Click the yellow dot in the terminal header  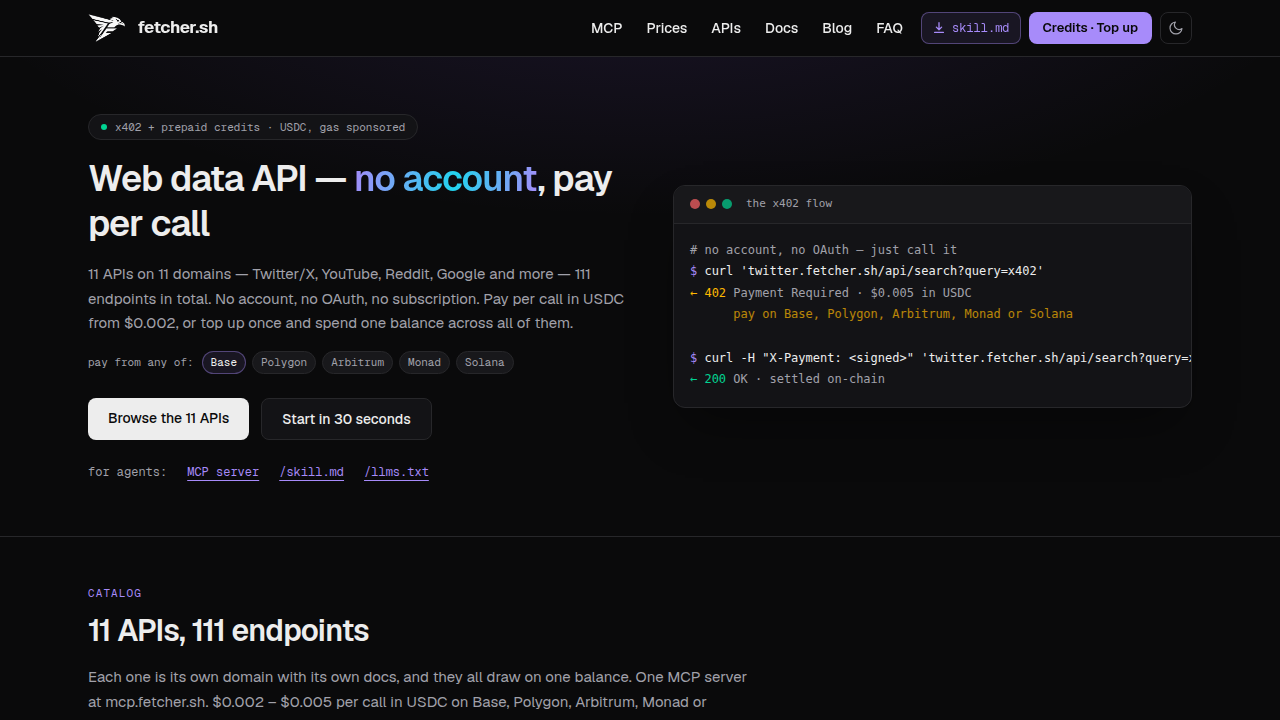click(711, 204)
